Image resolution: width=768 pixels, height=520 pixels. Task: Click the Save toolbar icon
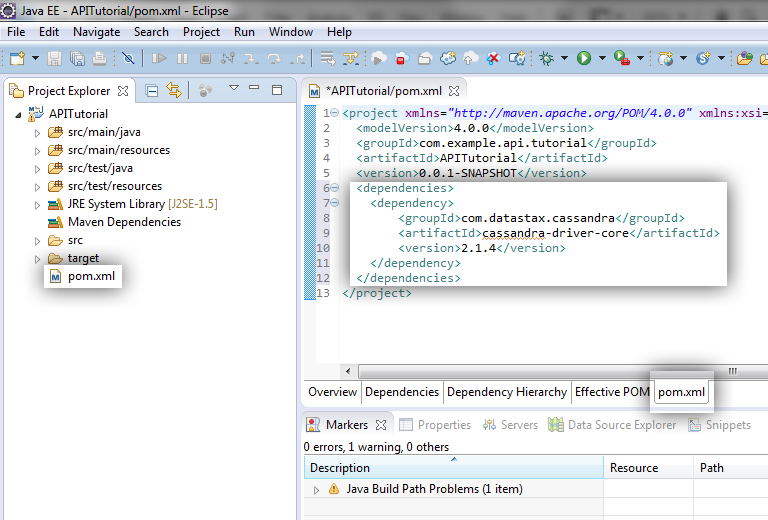54,58
